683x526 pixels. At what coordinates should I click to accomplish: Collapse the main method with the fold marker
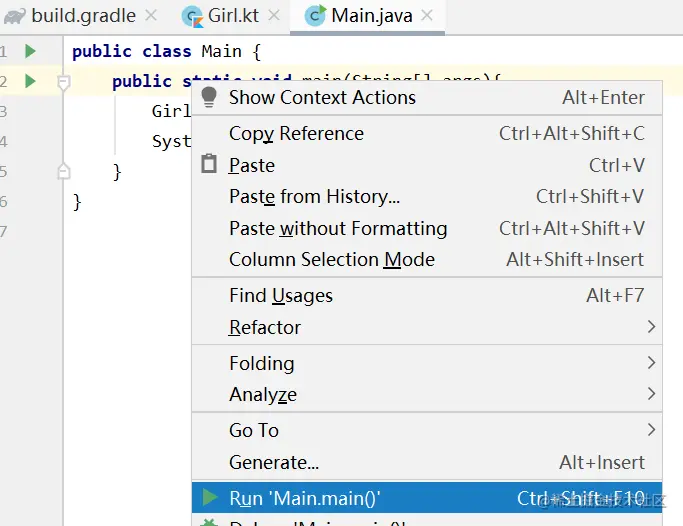tap(64, 82)
